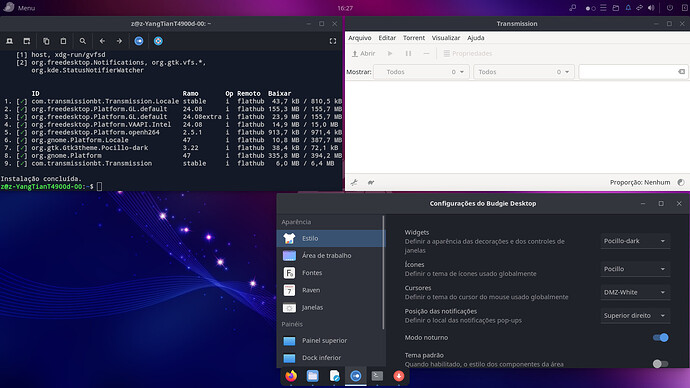
Task: Click statistics icon beside Proporção: Nenhum
Action: 681,182
